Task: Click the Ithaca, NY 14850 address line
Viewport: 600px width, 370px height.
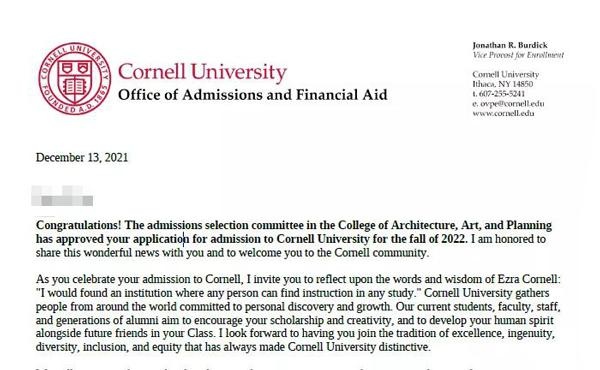Action: [502, 84]
